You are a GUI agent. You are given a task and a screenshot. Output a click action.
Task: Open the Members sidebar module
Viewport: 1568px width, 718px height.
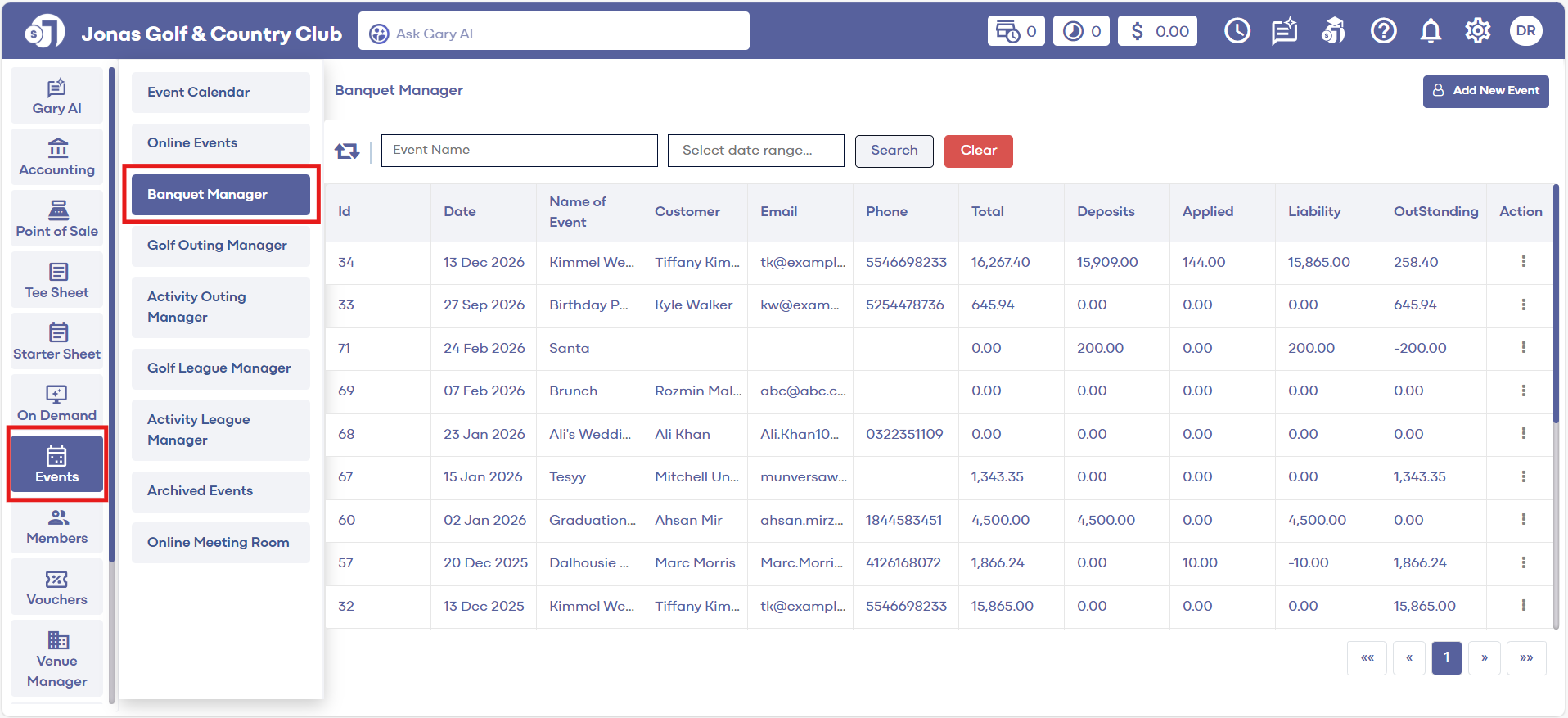(57, 526)
